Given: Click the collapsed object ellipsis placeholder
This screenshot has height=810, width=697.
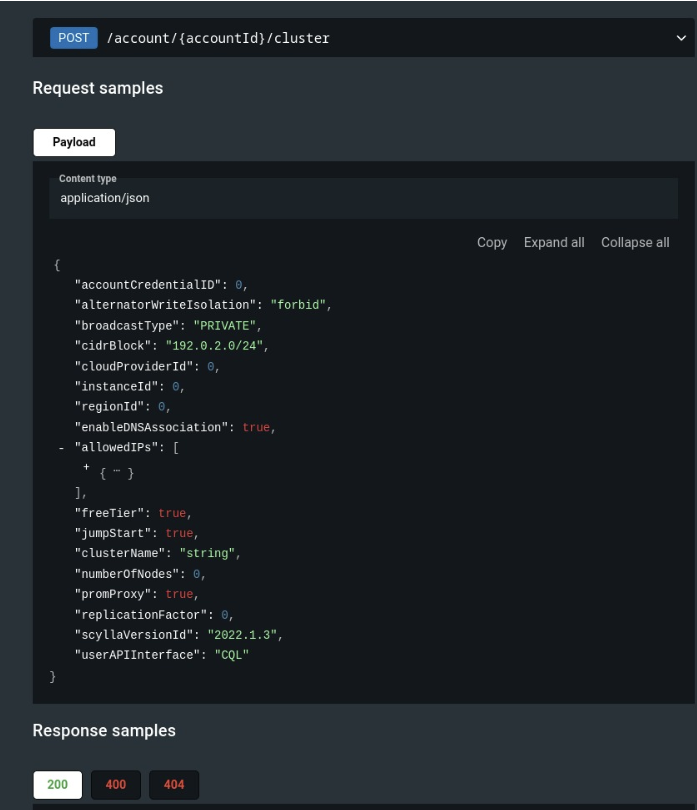Looking at the screenshot, I should pos(117,472).
